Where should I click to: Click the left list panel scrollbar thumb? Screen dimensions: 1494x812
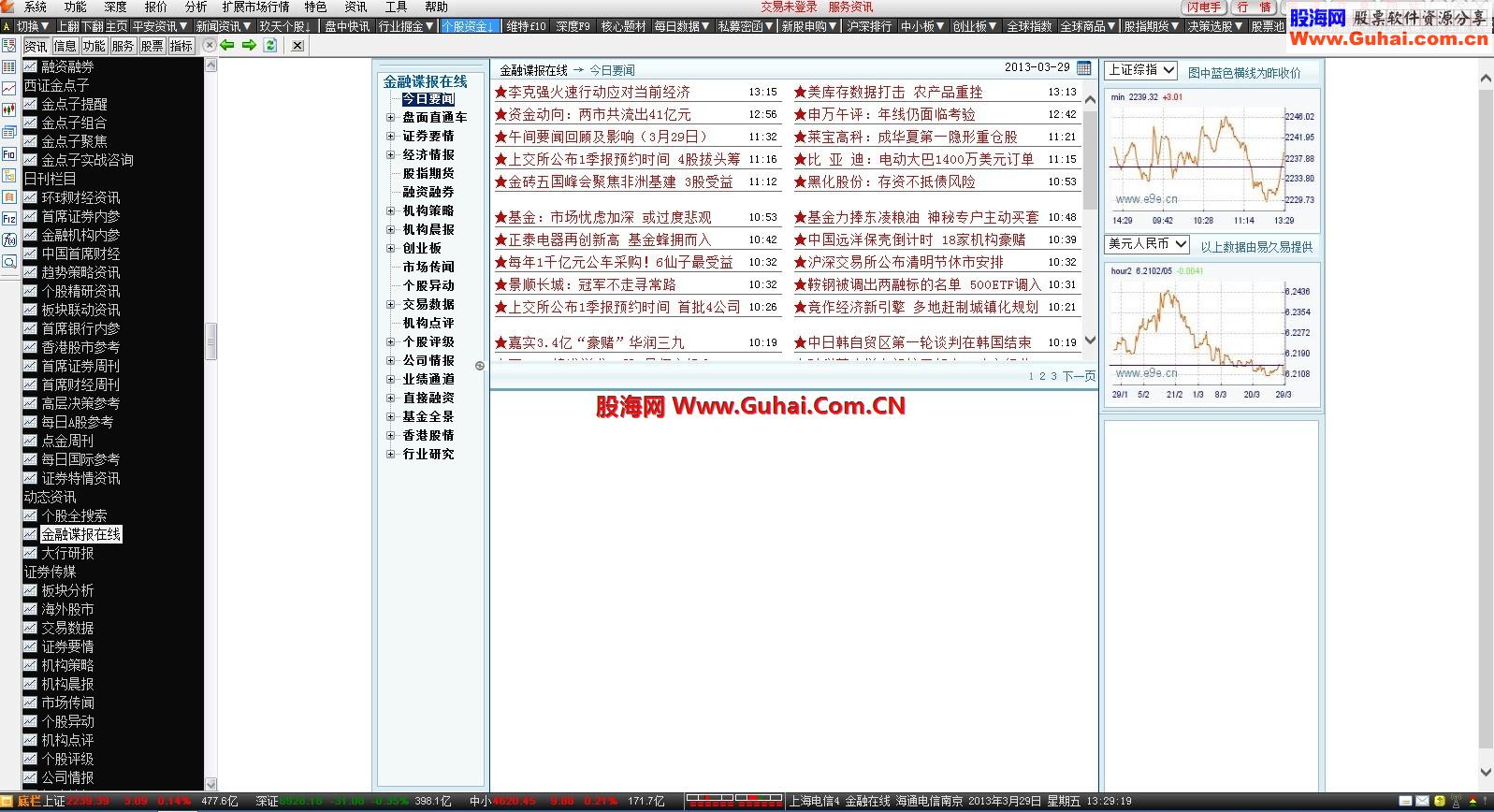point(210,341)
